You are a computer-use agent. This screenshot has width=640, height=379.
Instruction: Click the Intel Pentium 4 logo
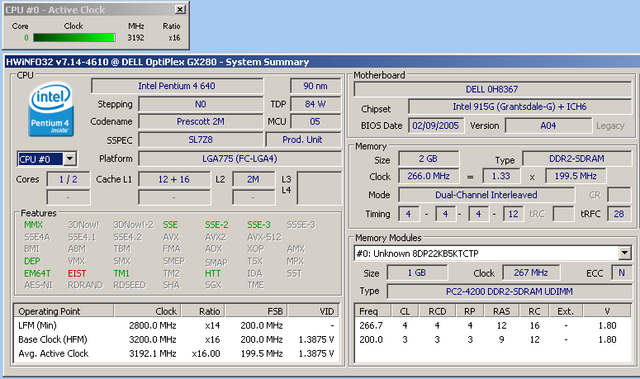(x=51, y=109)
